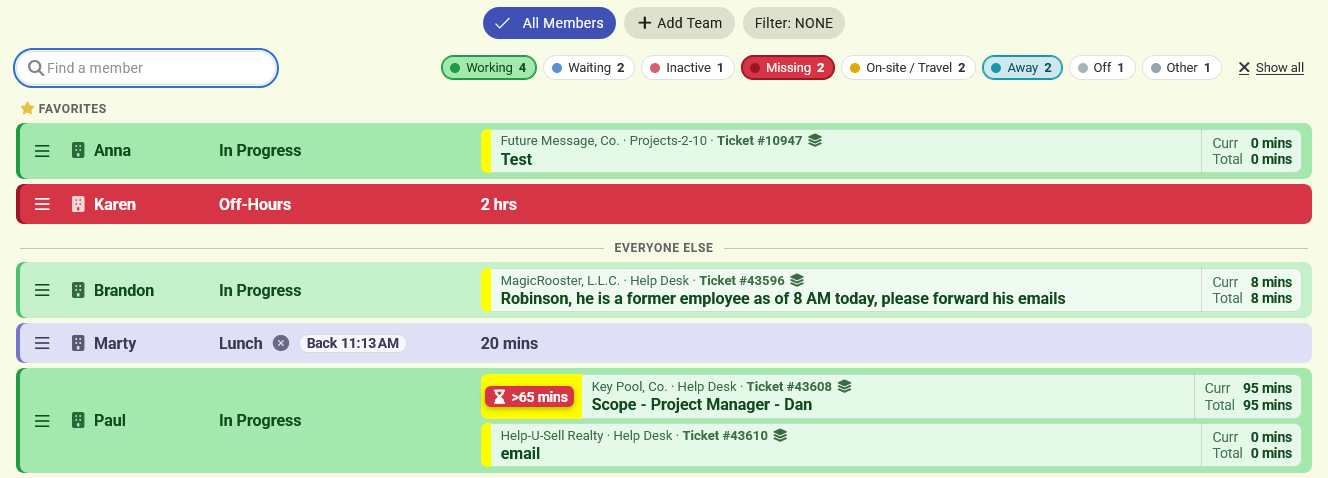
Task: Click the star icon beside FAVORITES
Action: pyautogui.click(x=27, y=108)
